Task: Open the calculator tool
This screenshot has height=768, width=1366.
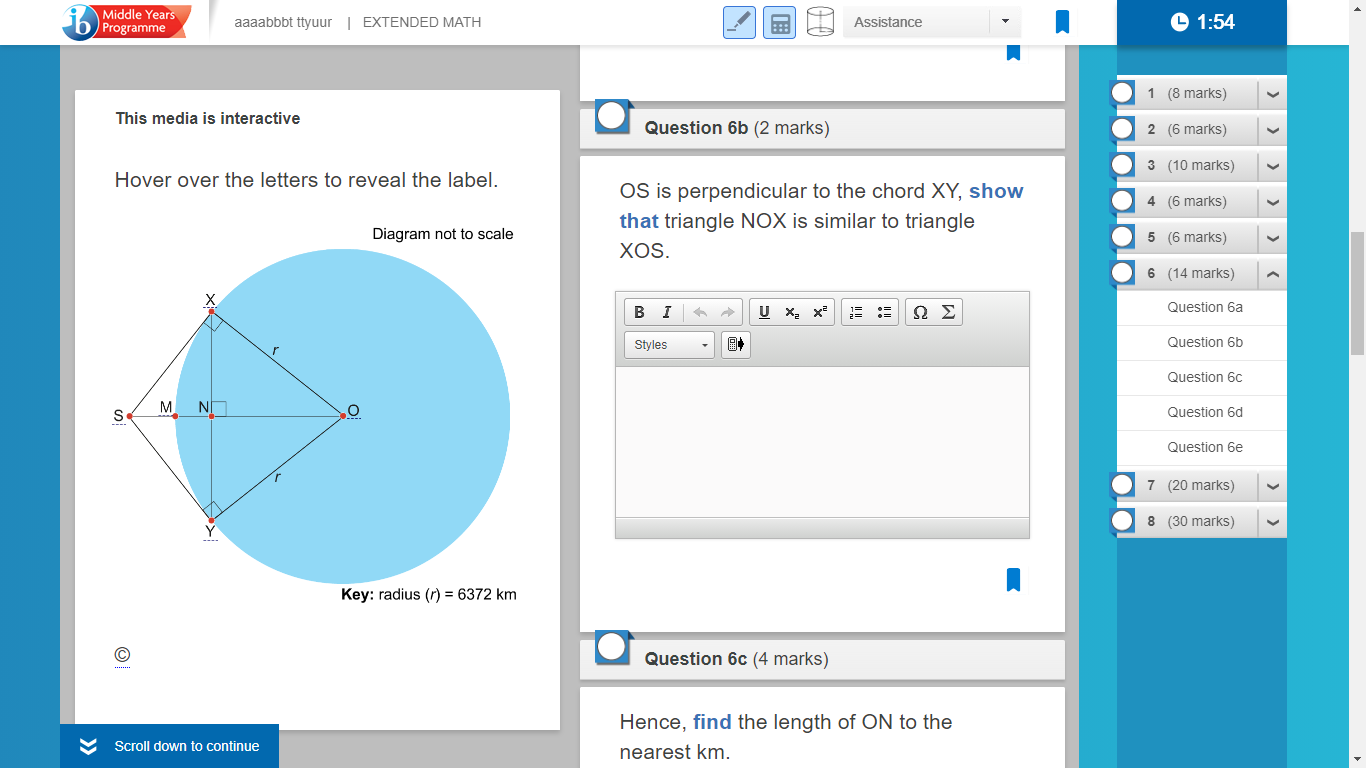Action: click(779, 22)
